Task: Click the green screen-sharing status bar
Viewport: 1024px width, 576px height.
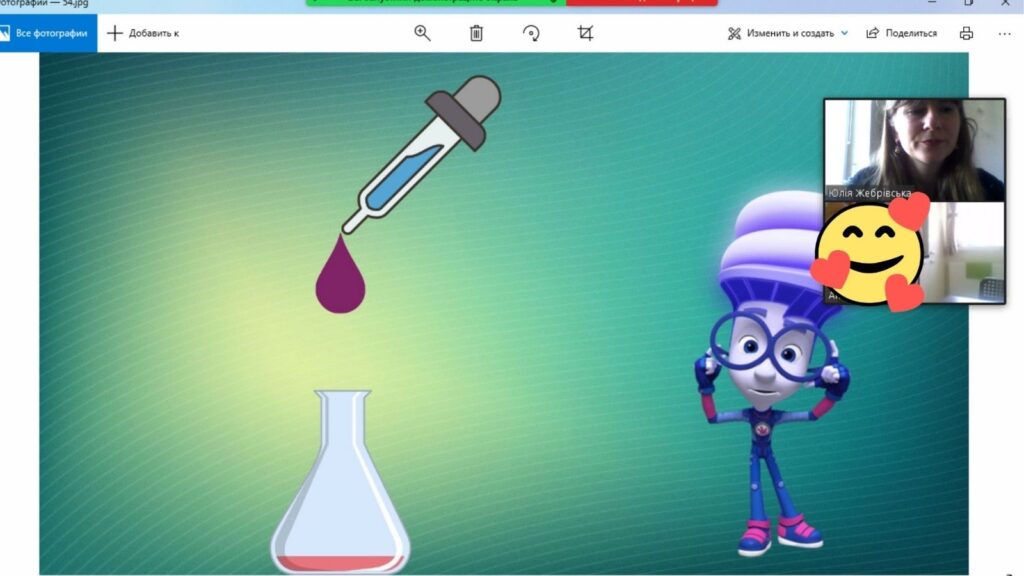Action: 436,3
